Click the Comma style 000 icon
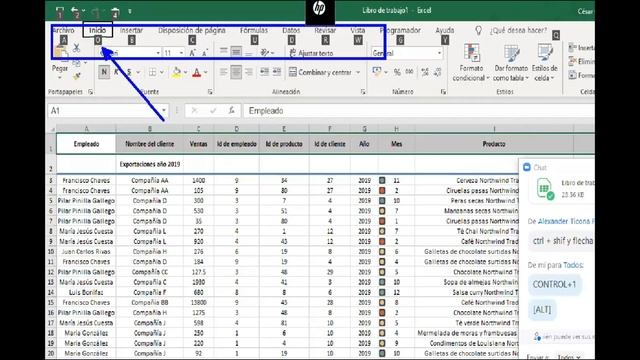This screenshot has width=640, height=360. point(409,72)
